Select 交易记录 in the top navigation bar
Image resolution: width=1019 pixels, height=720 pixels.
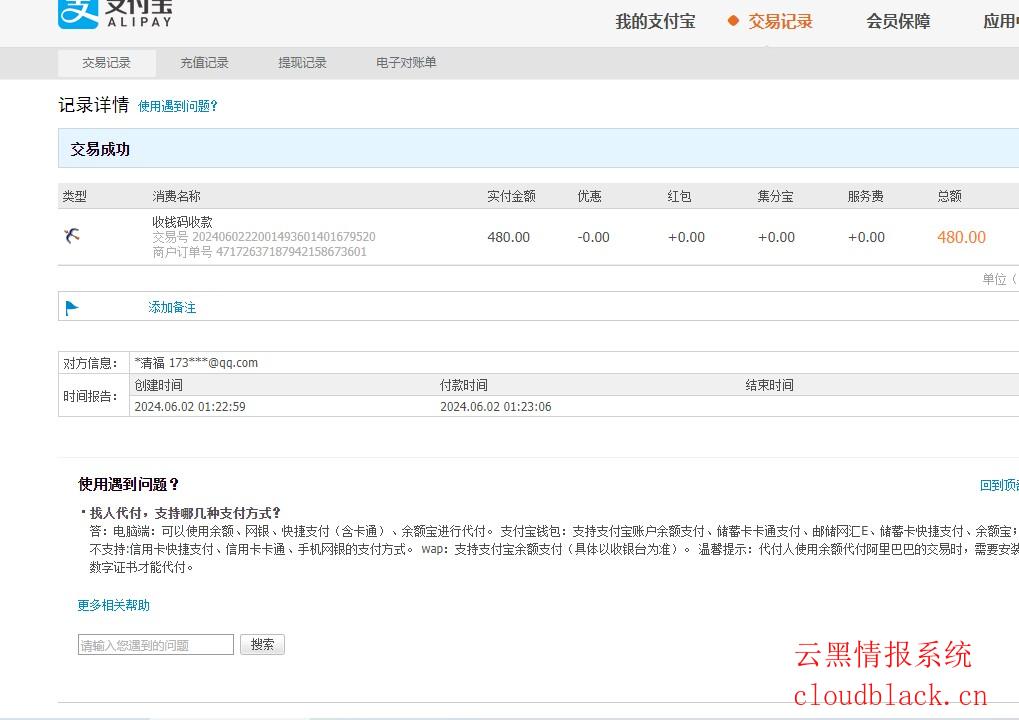(x=780, y=21)
